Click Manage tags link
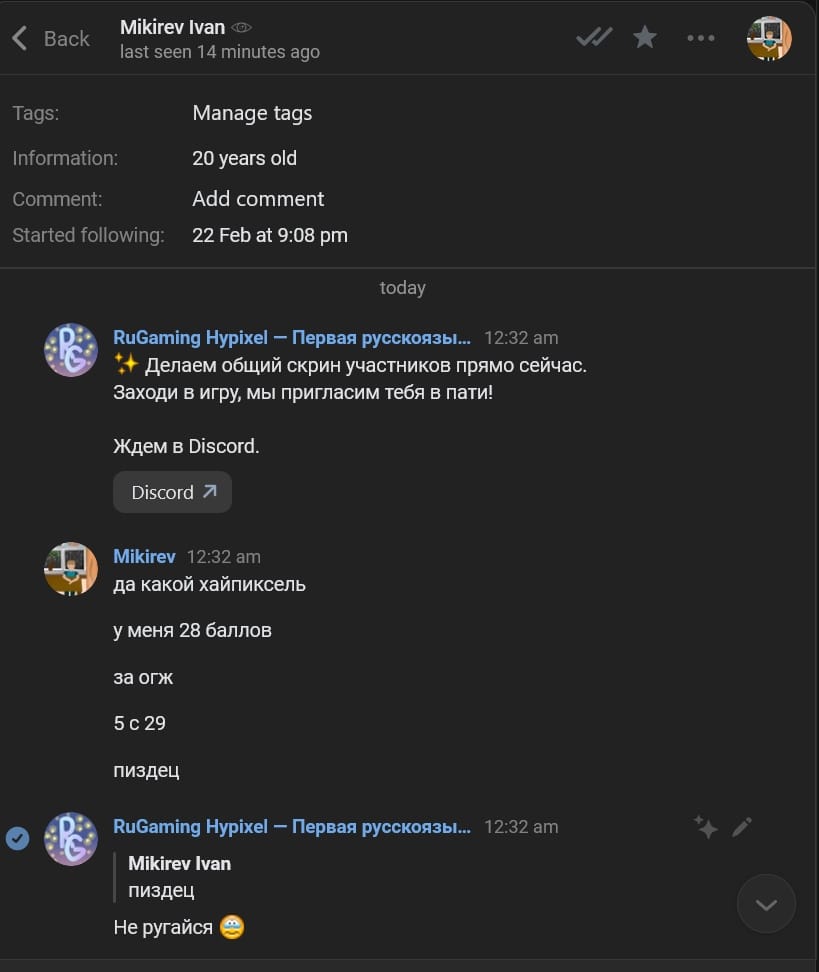 [x=252, y=113]
